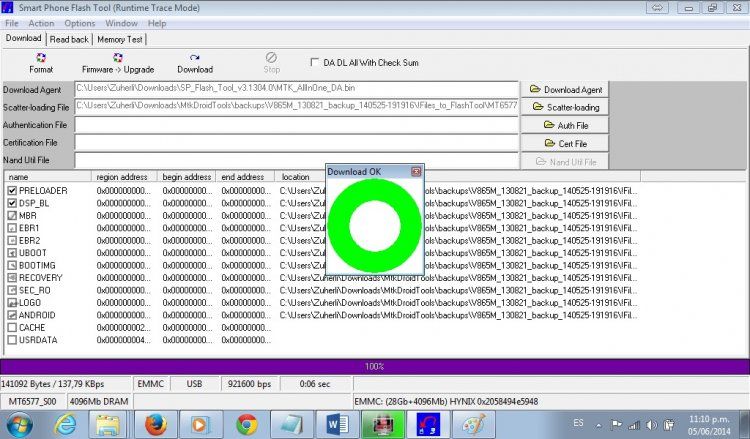
Task: Click the Scatter-loading button
Action: (565, 107)
